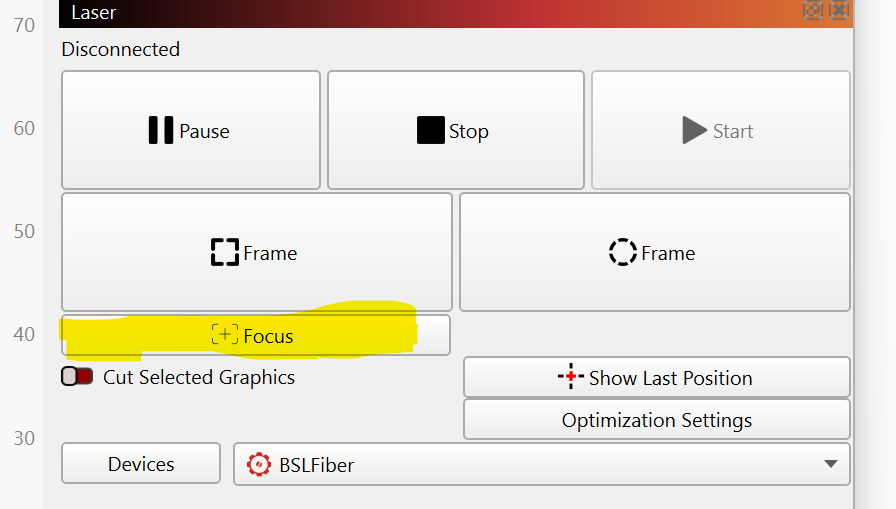Click the Show Last Position button
This screenshot has width=896, height=509.
[656, 378]
